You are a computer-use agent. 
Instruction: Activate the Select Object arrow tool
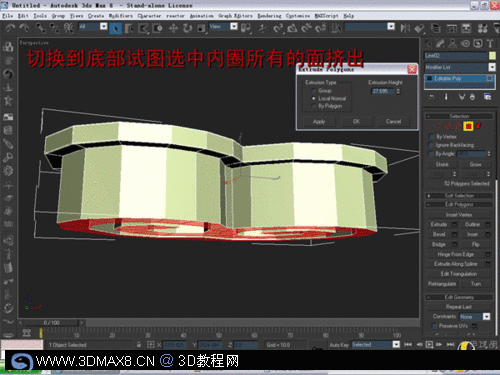115,29
